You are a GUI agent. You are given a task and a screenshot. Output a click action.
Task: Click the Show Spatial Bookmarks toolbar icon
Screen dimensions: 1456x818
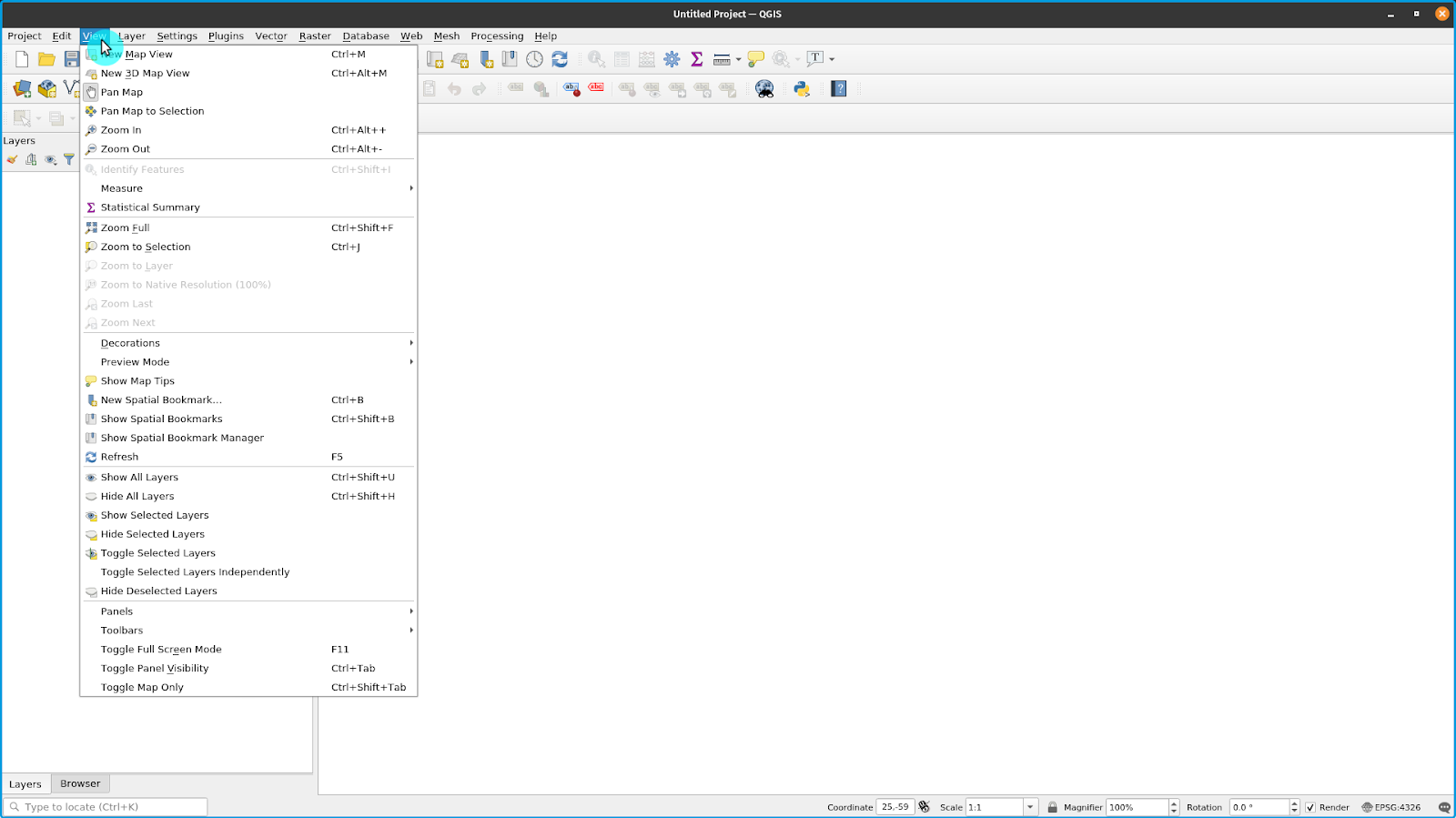(510, 59)
